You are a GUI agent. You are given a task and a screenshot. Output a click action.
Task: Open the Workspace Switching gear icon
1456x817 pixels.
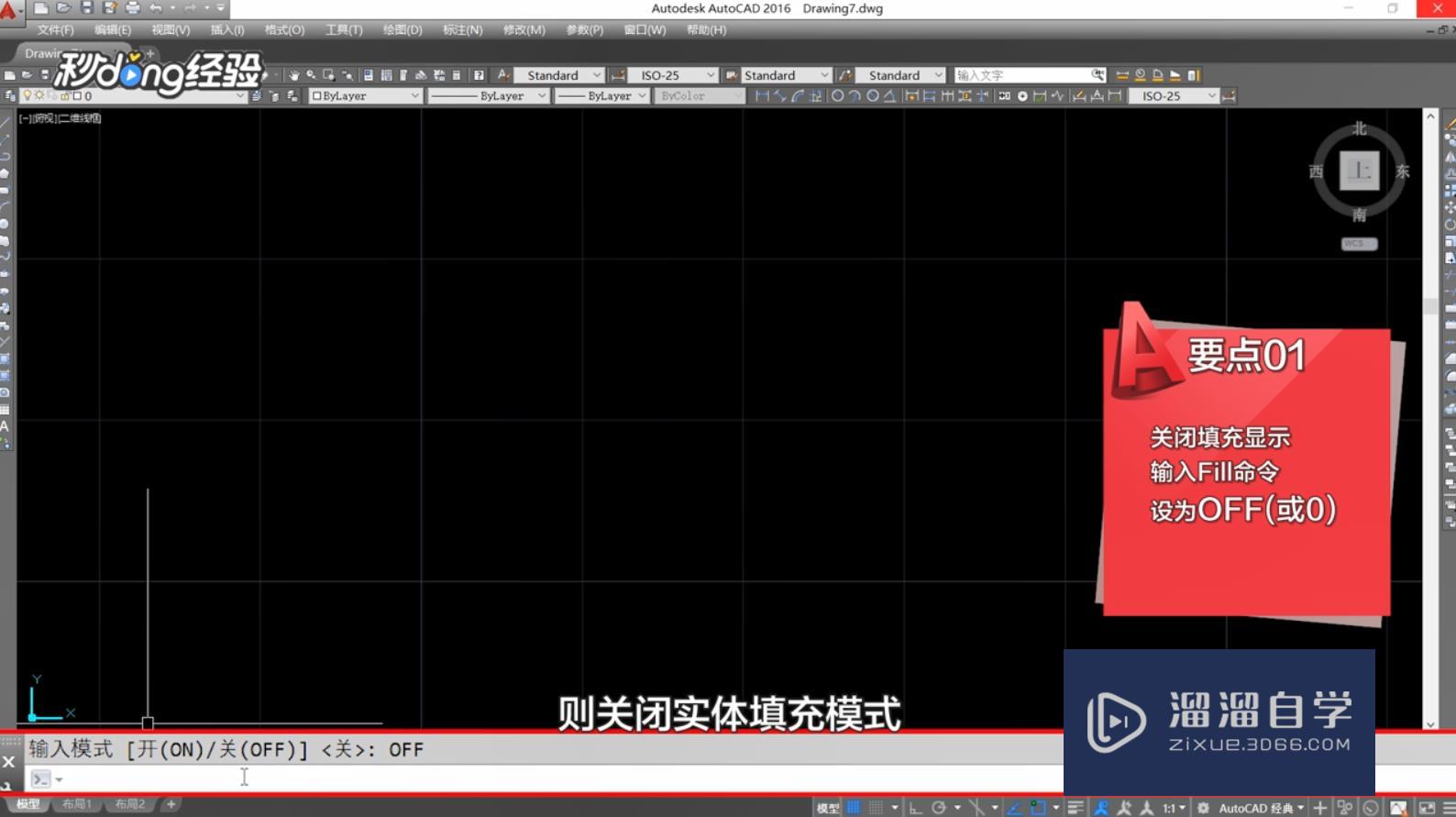(1204, 808)
